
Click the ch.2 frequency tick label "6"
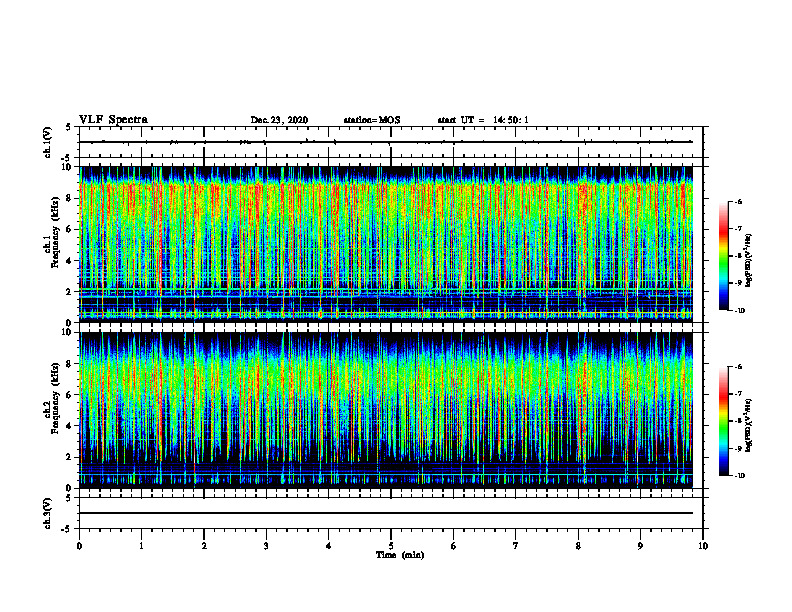(x=70, y=395)
